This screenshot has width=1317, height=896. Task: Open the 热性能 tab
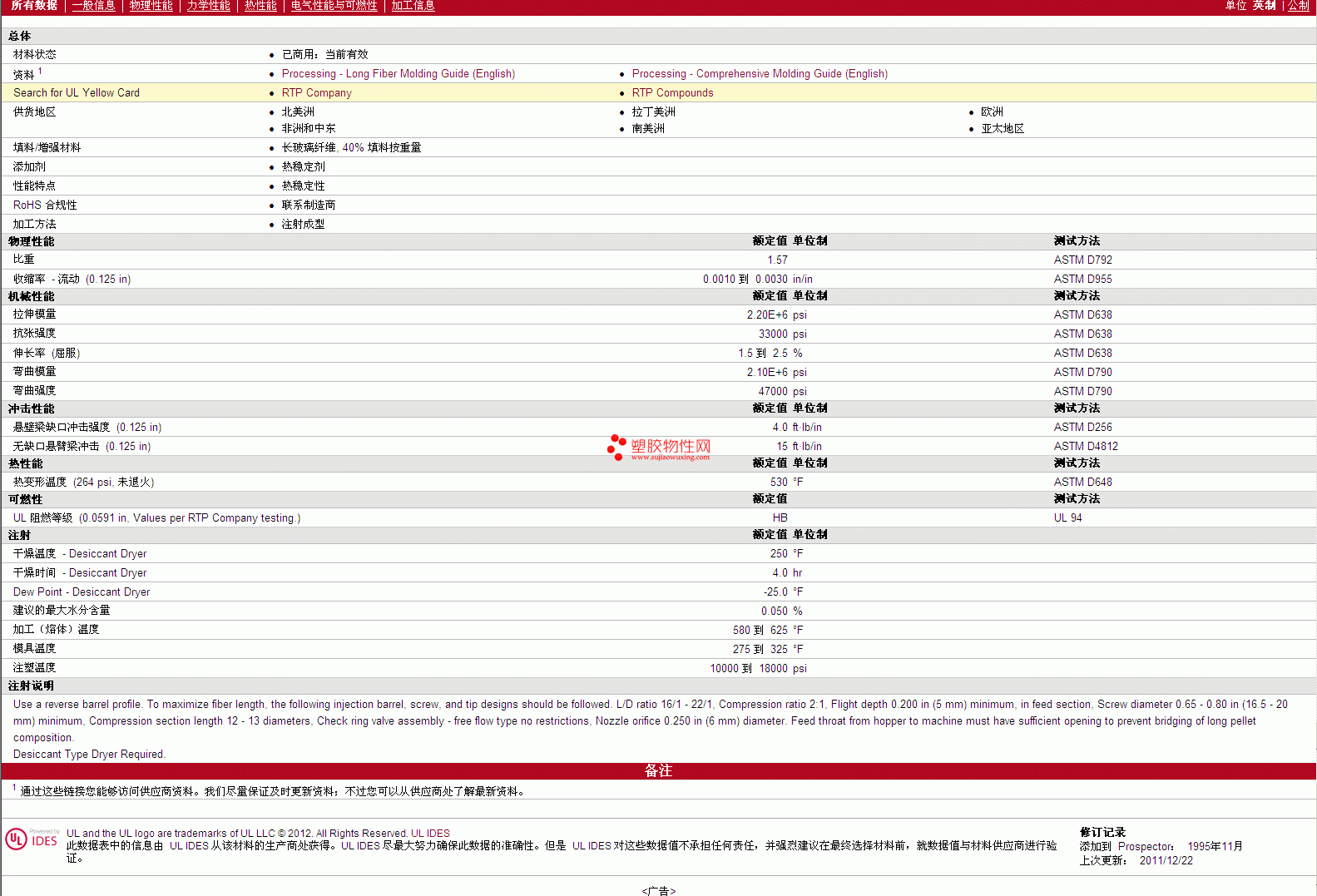260,6
